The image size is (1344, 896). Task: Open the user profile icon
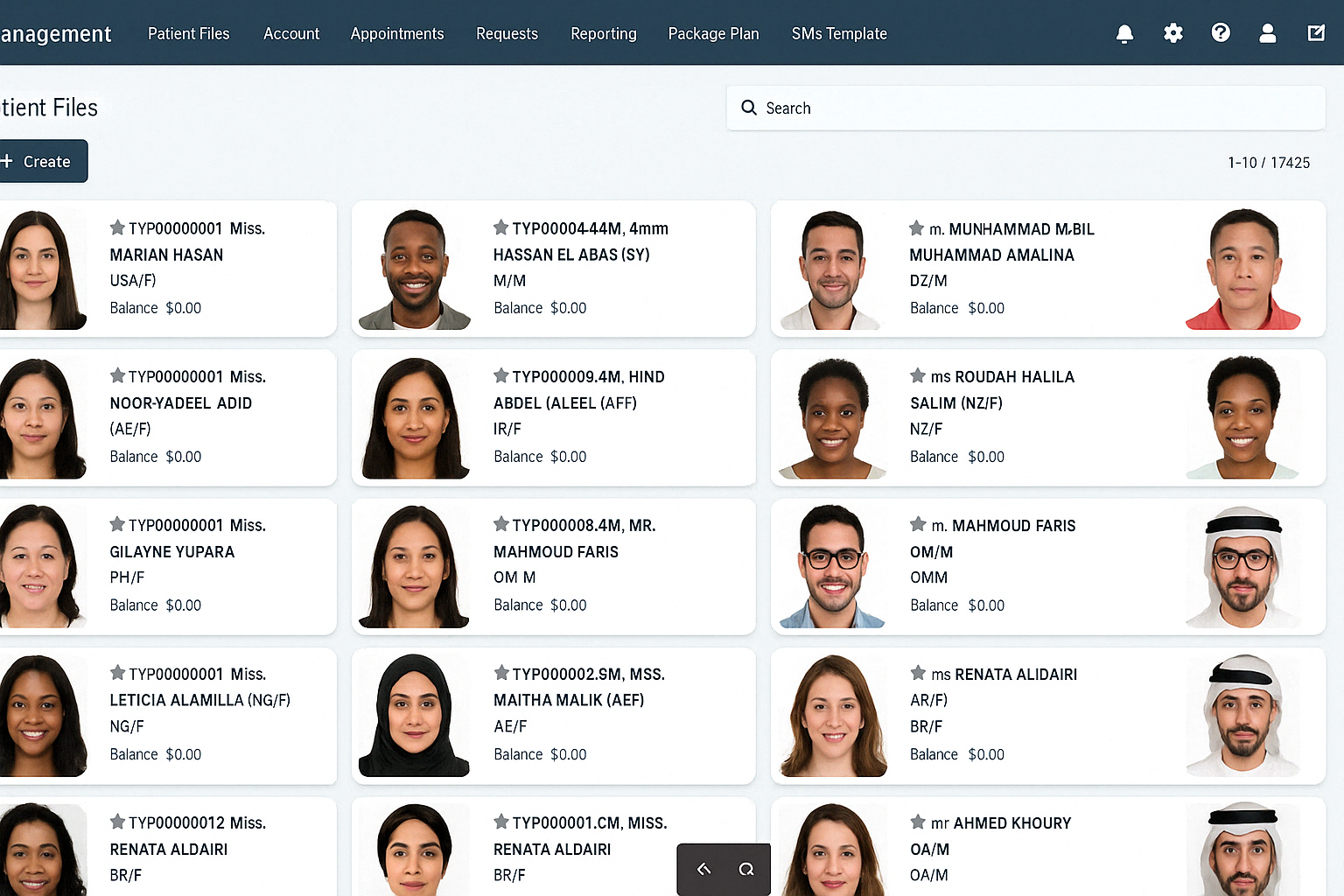click(1267, 33)
